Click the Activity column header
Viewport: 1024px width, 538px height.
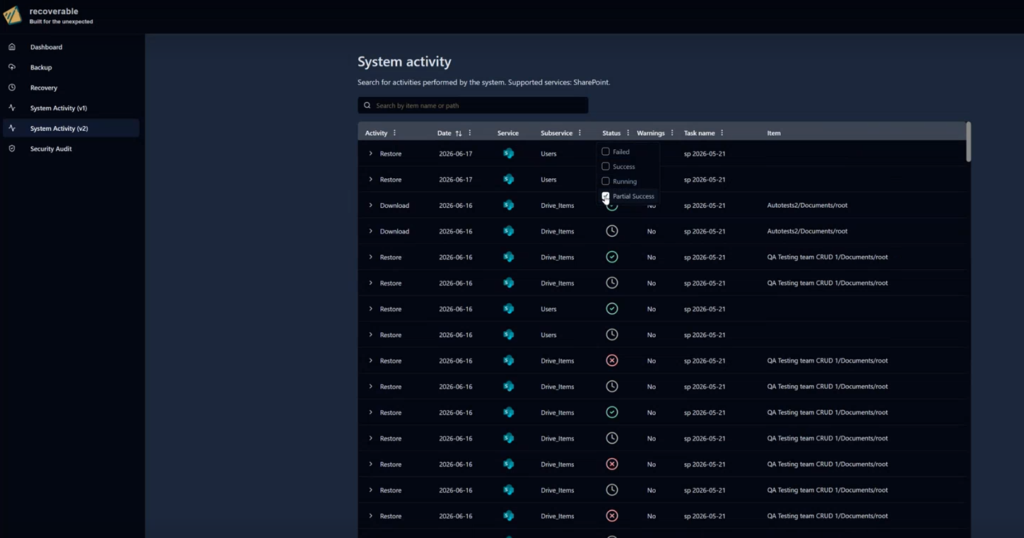(x=376, y=133)
